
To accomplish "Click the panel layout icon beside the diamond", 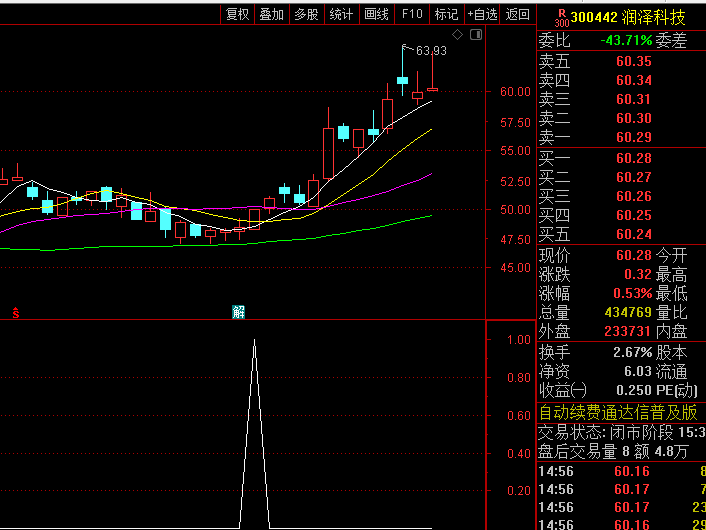I will coord(475,35).
